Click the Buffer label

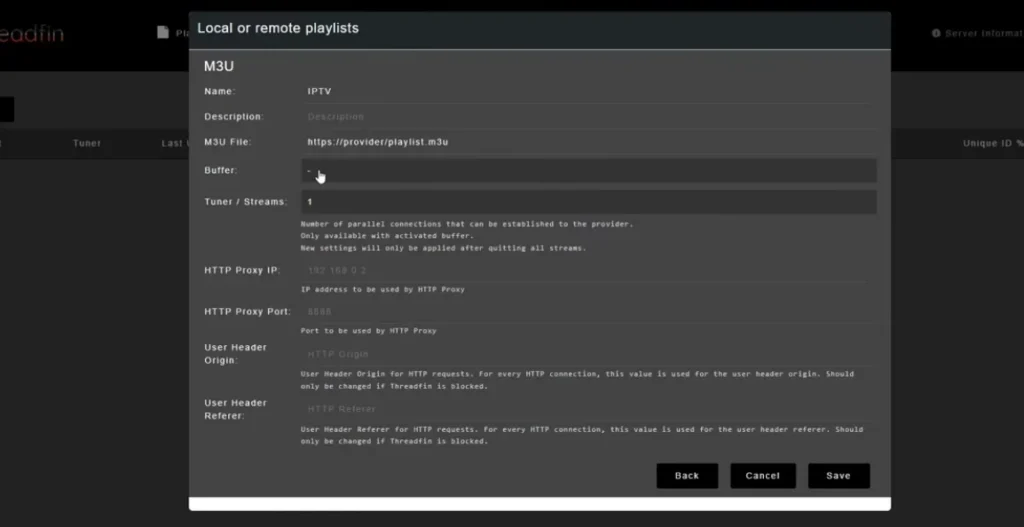pyautogui.click(x=221, y=170)
